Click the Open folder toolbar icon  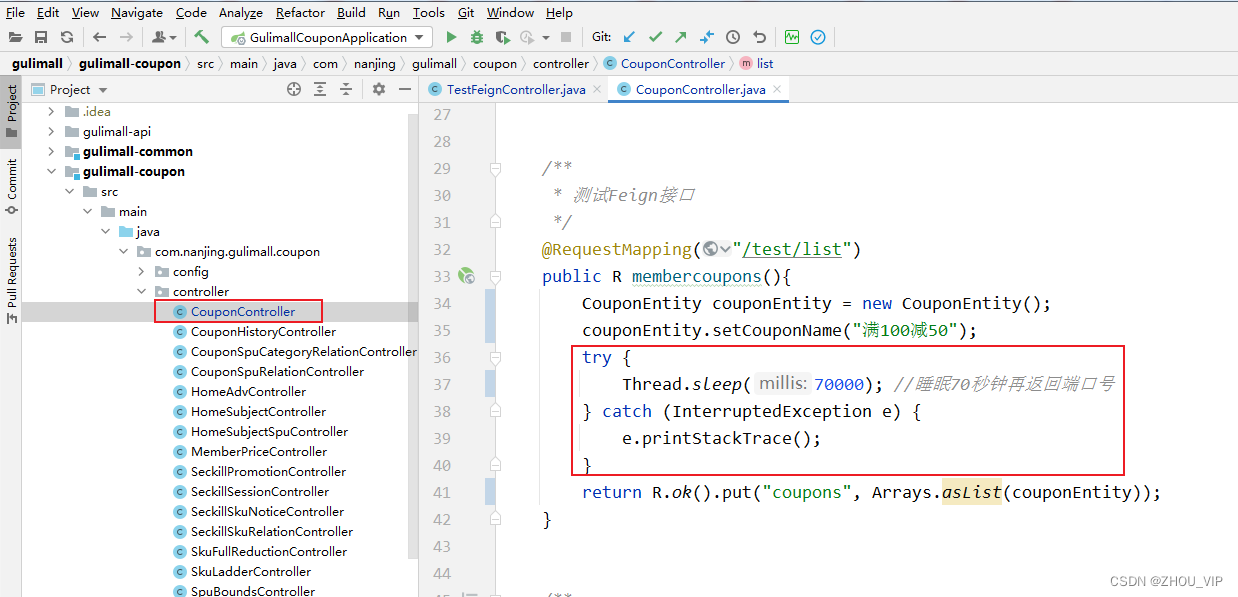tap(15, 37)
